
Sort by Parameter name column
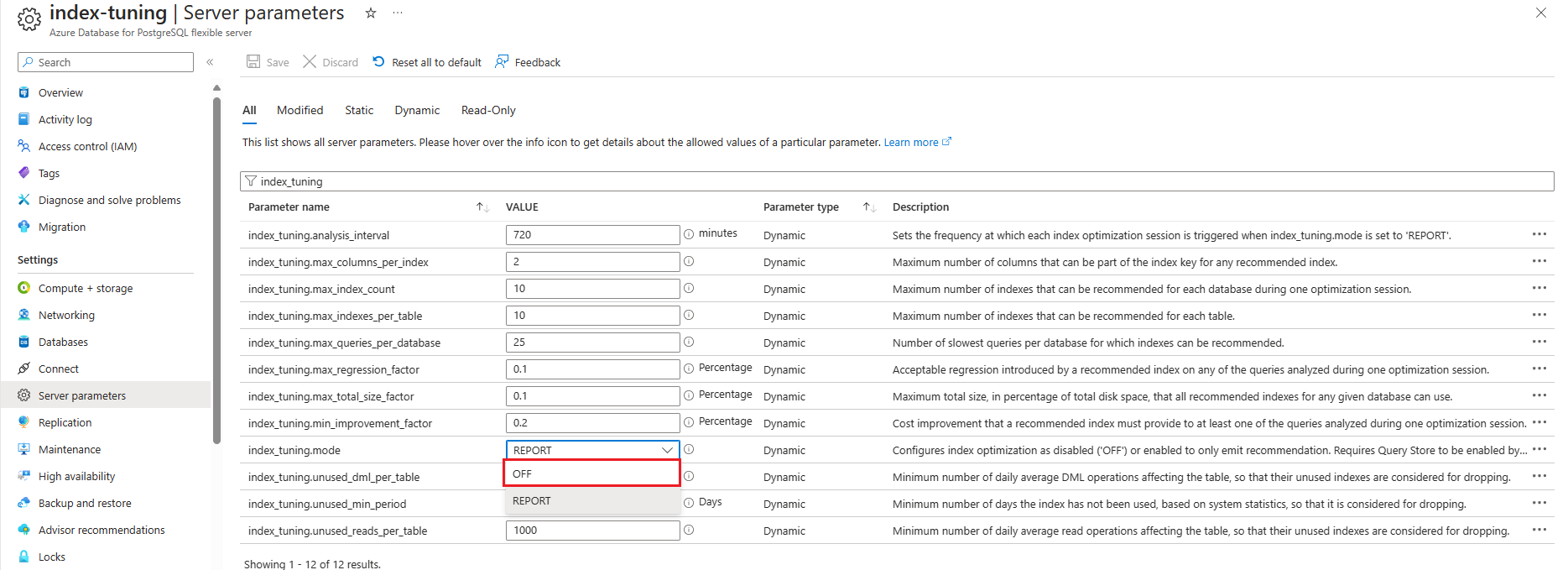(482, 207)
